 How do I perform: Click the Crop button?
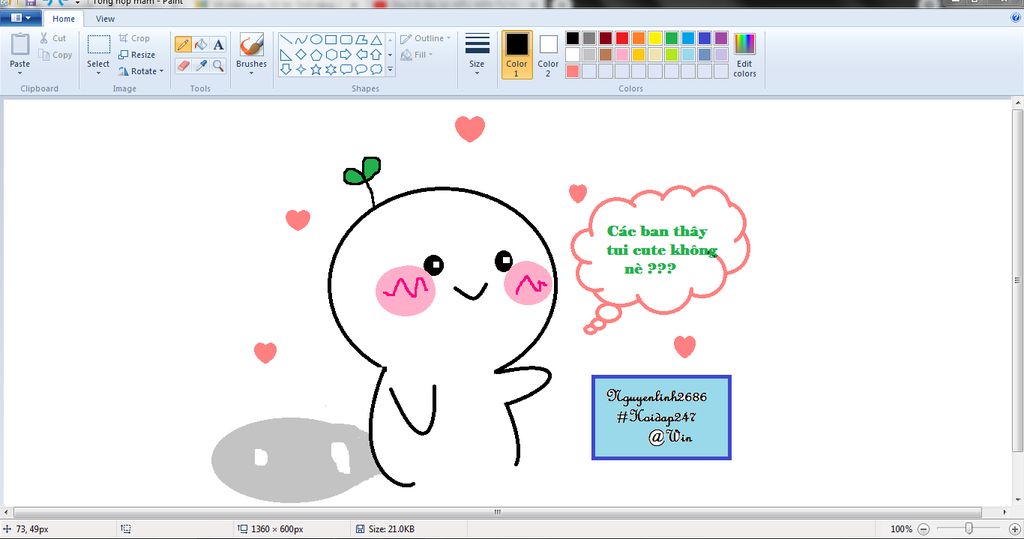[x=134, y=39]
